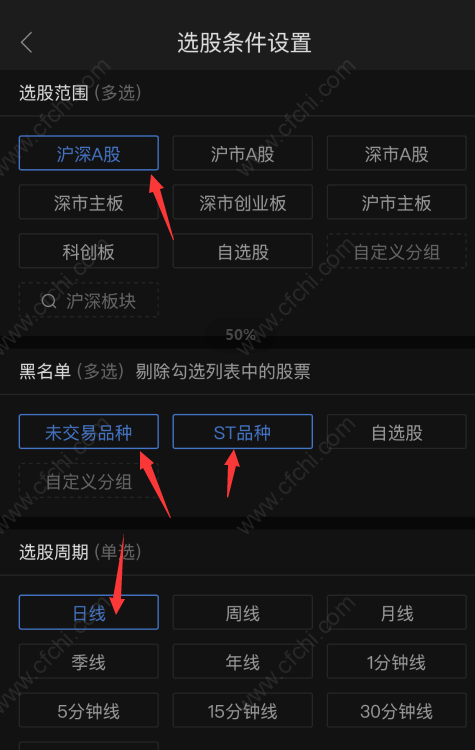
Task: Open 自定义分组 under blacklist
Action: click(x=88, y=481)
